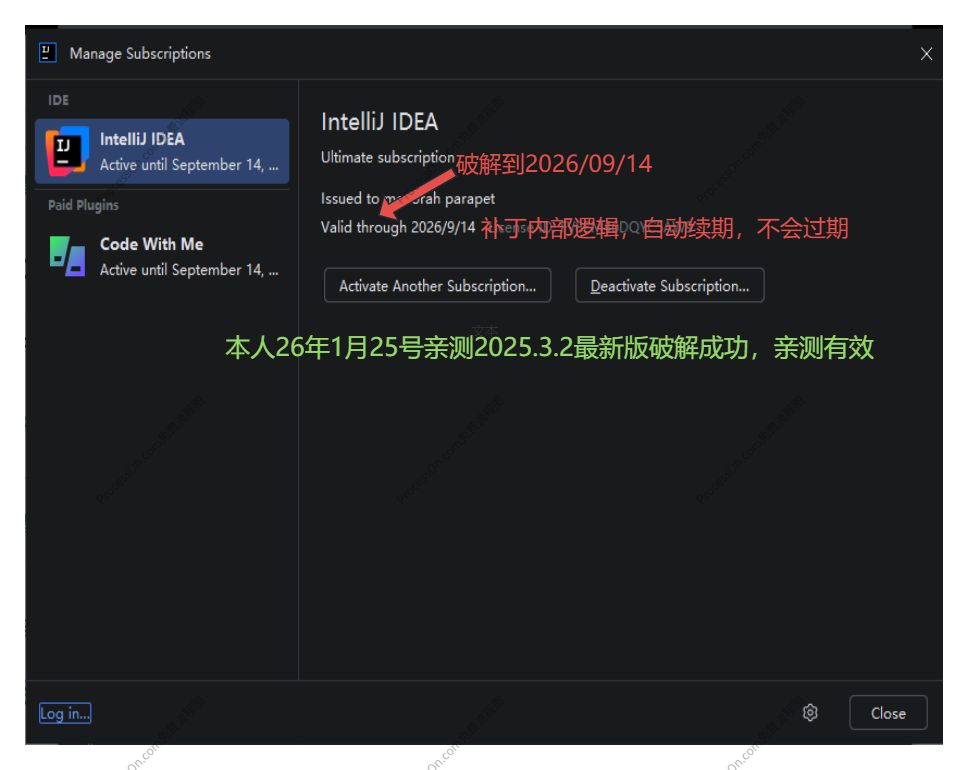
Task: Click Active until status under IntelliJ IDEA
Action: (188, 165)
